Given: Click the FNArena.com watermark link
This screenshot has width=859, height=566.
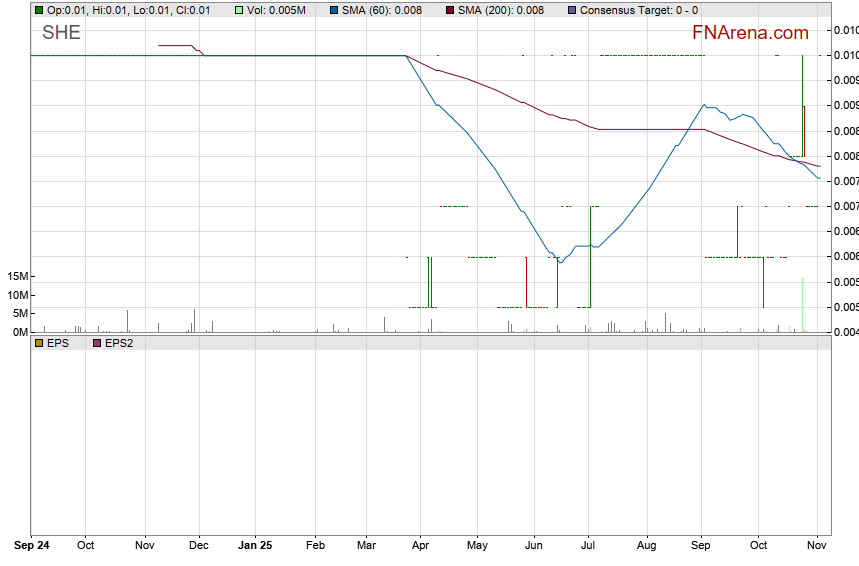Looking at the screenshot, I should point(750,33).
